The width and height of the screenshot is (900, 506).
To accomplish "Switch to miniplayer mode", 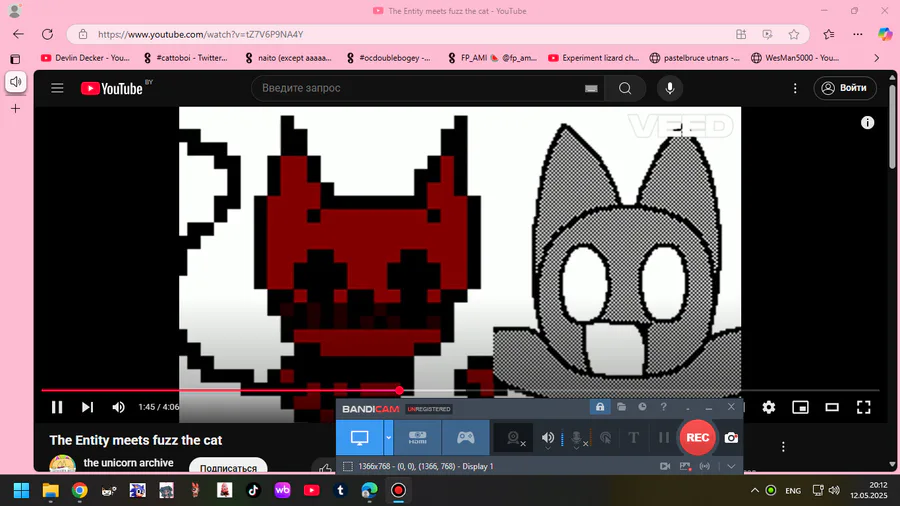I will 800,407.
